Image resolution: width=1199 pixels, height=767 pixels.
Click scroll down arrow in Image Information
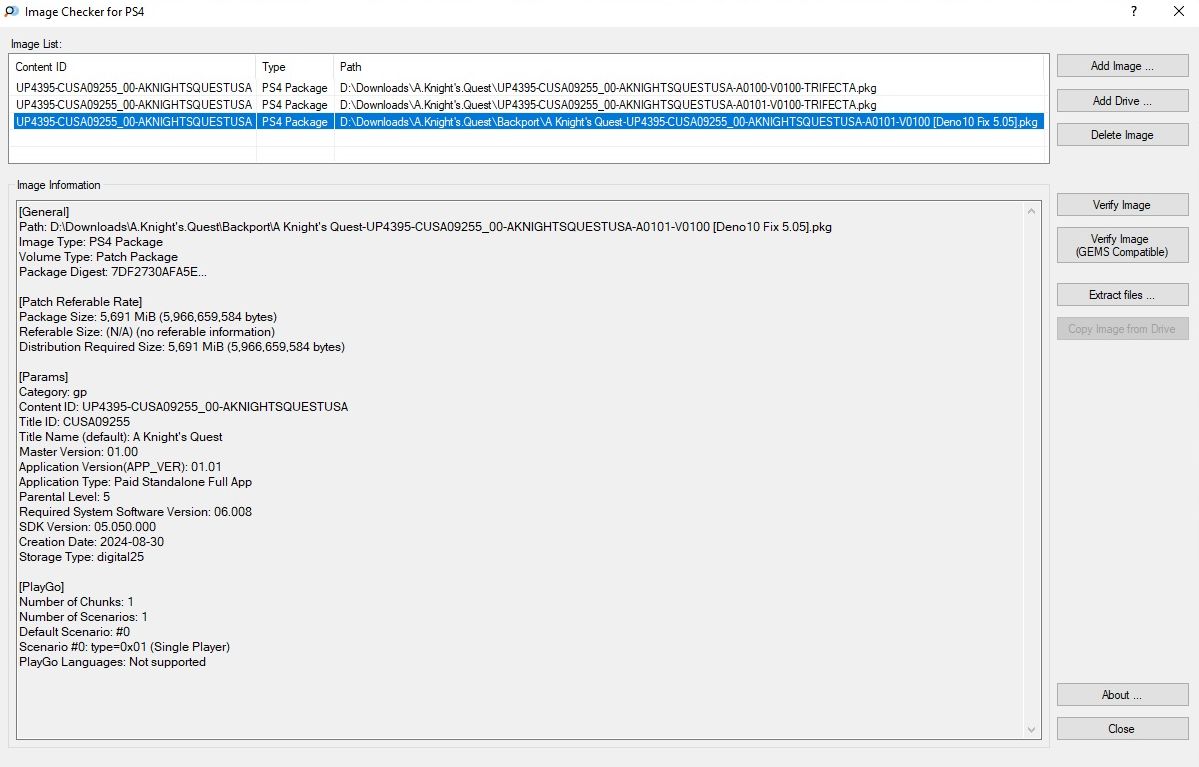1032,731
